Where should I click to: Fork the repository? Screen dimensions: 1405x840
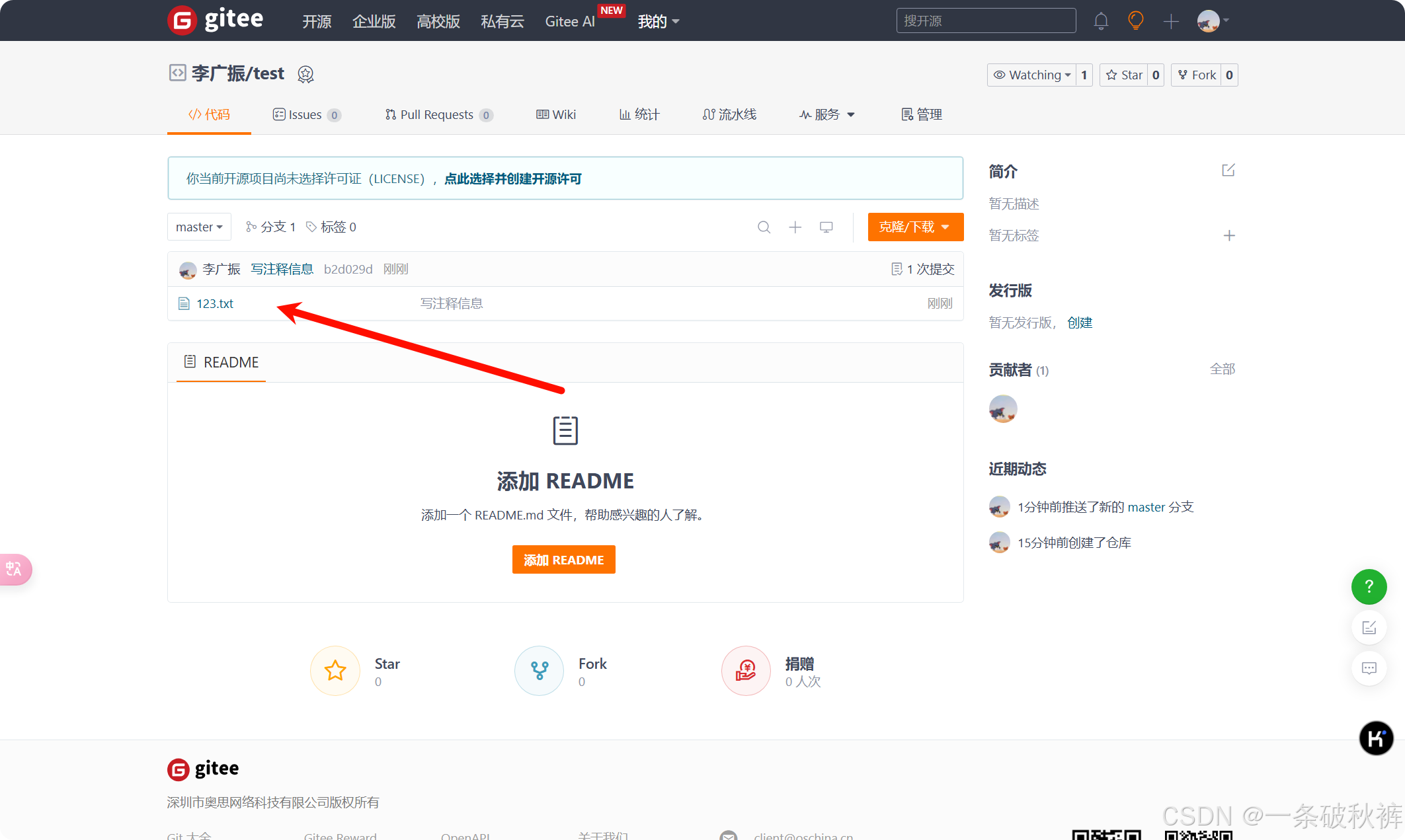pos(1197,75)
